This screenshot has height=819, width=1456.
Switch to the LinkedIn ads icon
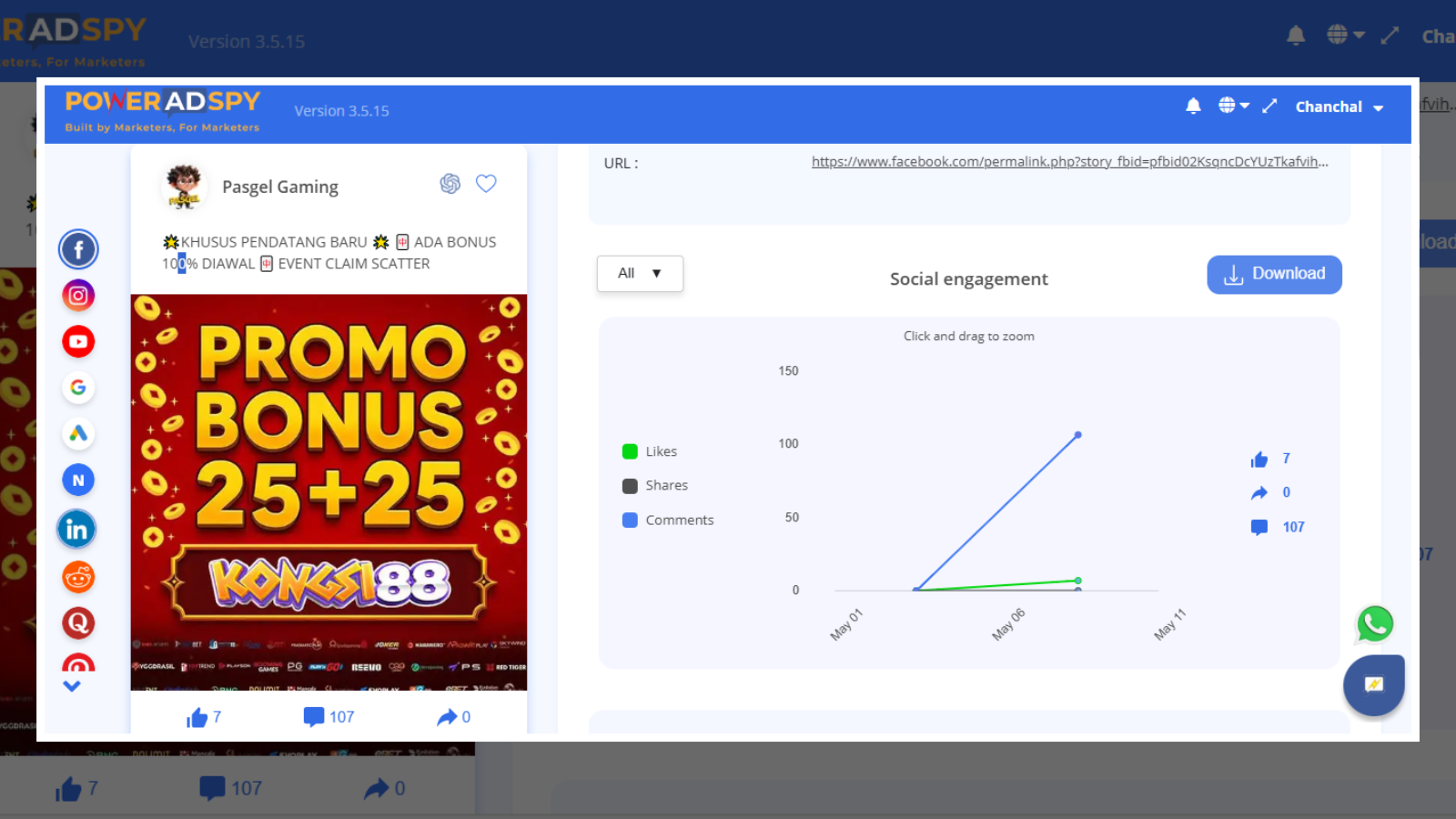(77, 529)
